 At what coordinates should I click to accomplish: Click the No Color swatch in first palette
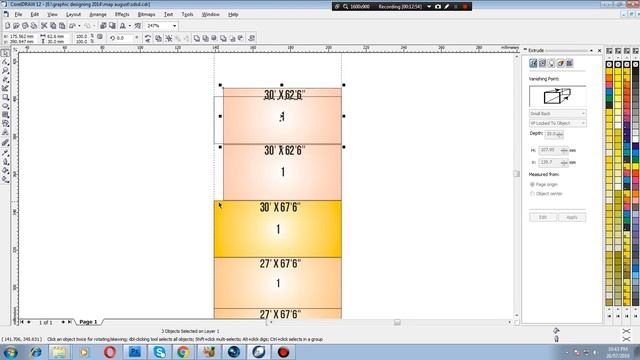point(609,64)
